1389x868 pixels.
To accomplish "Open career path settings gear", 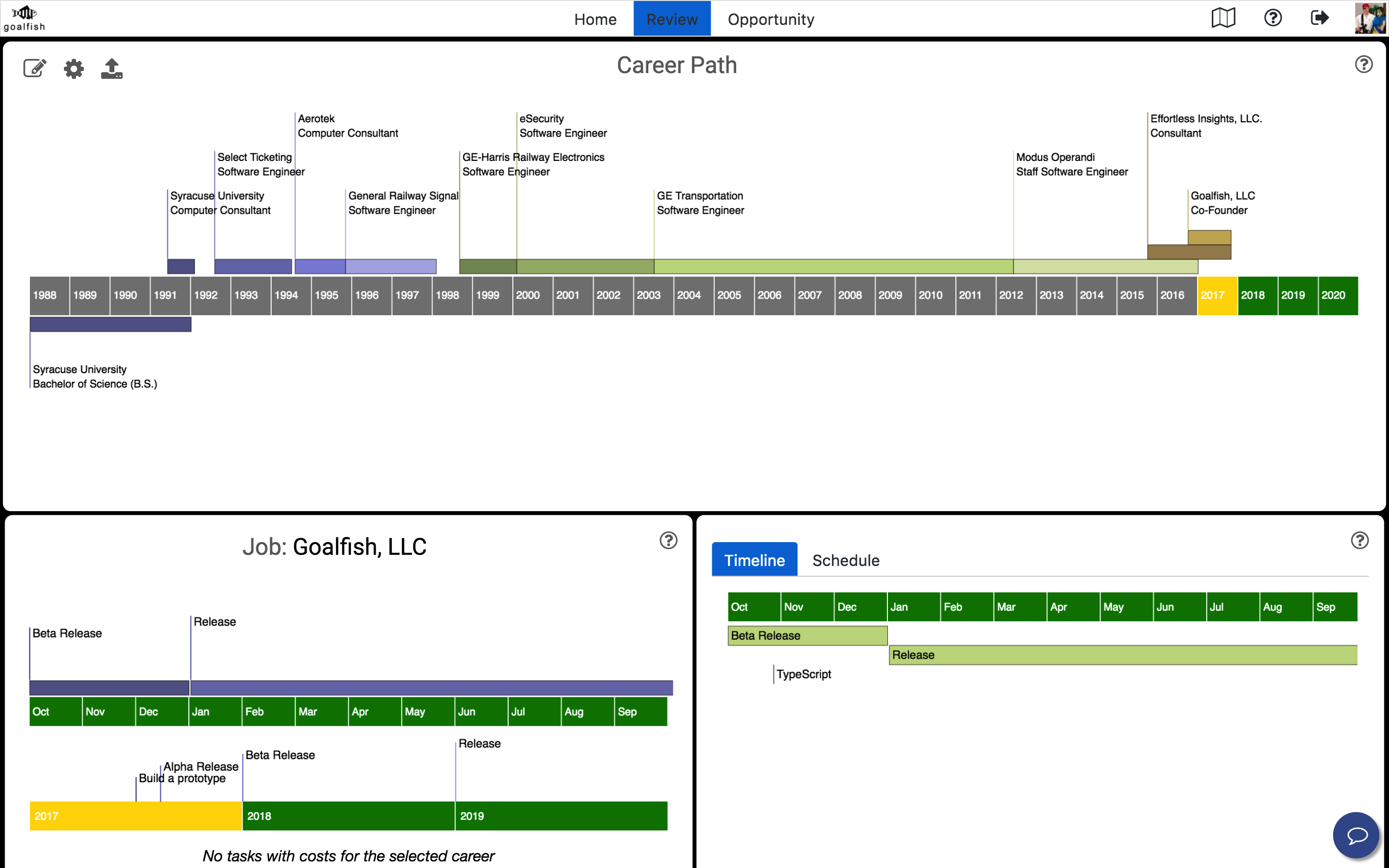I will click(74, 69).
